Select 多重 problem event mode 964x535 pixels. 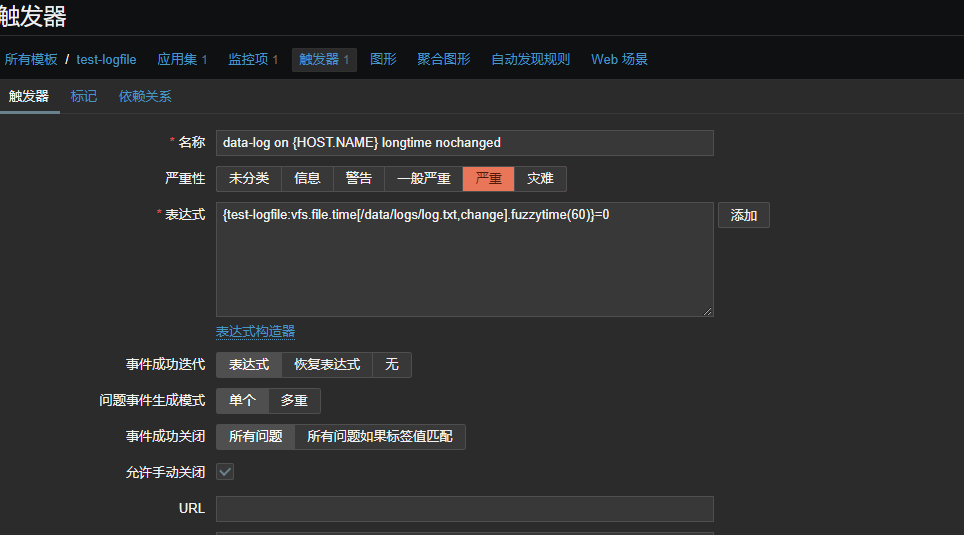(x=294, y=401)
